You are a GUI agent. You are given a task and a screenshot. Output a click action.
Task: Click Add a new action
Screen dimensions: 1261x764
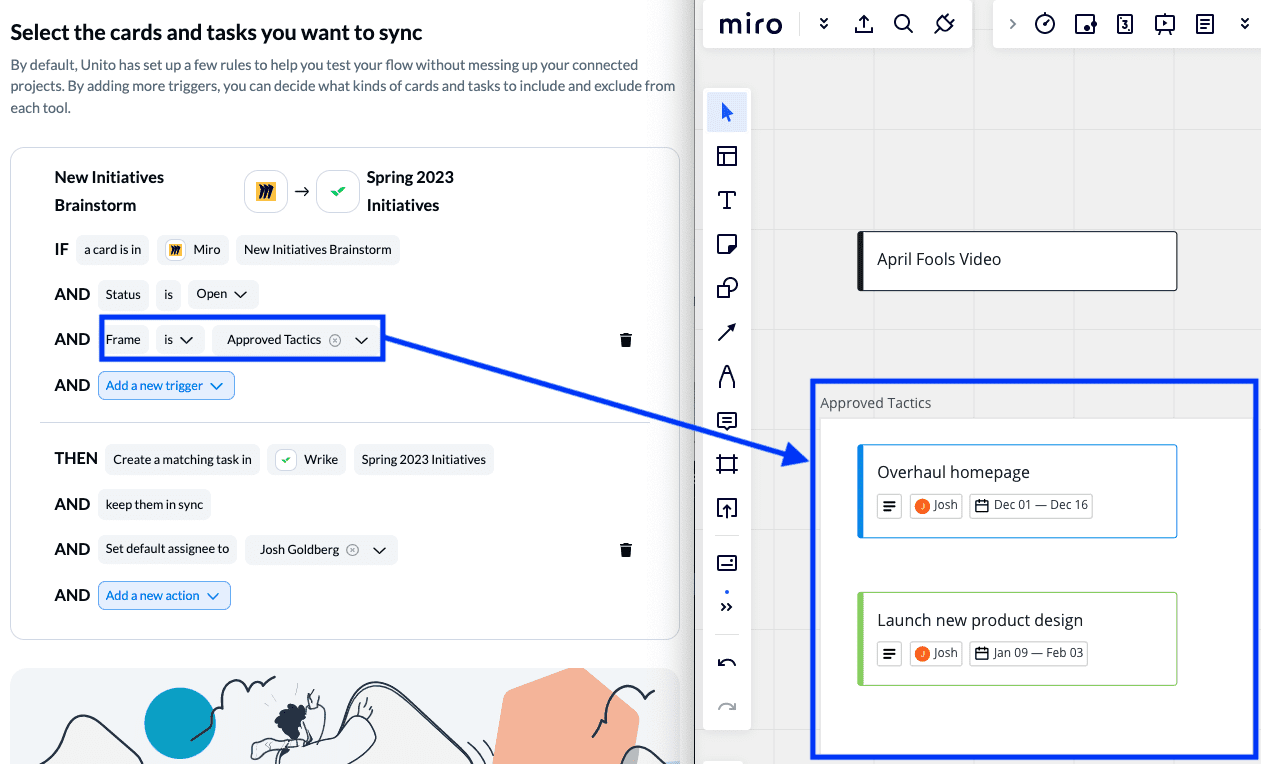pos(164,596)
